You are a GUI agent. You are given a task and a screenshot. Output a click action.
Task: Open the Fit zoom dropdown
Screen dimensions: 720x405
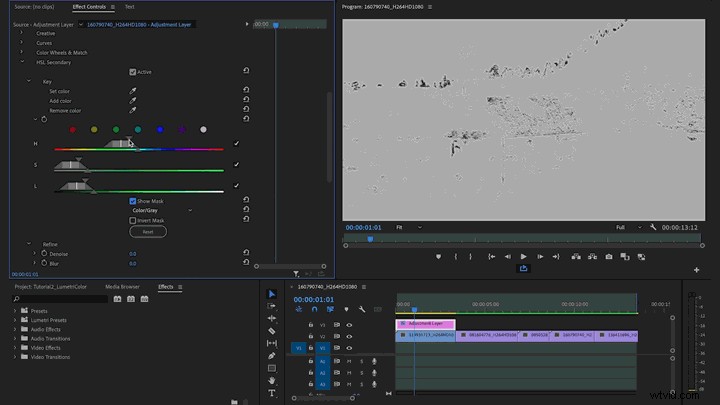tap(408, 227)
